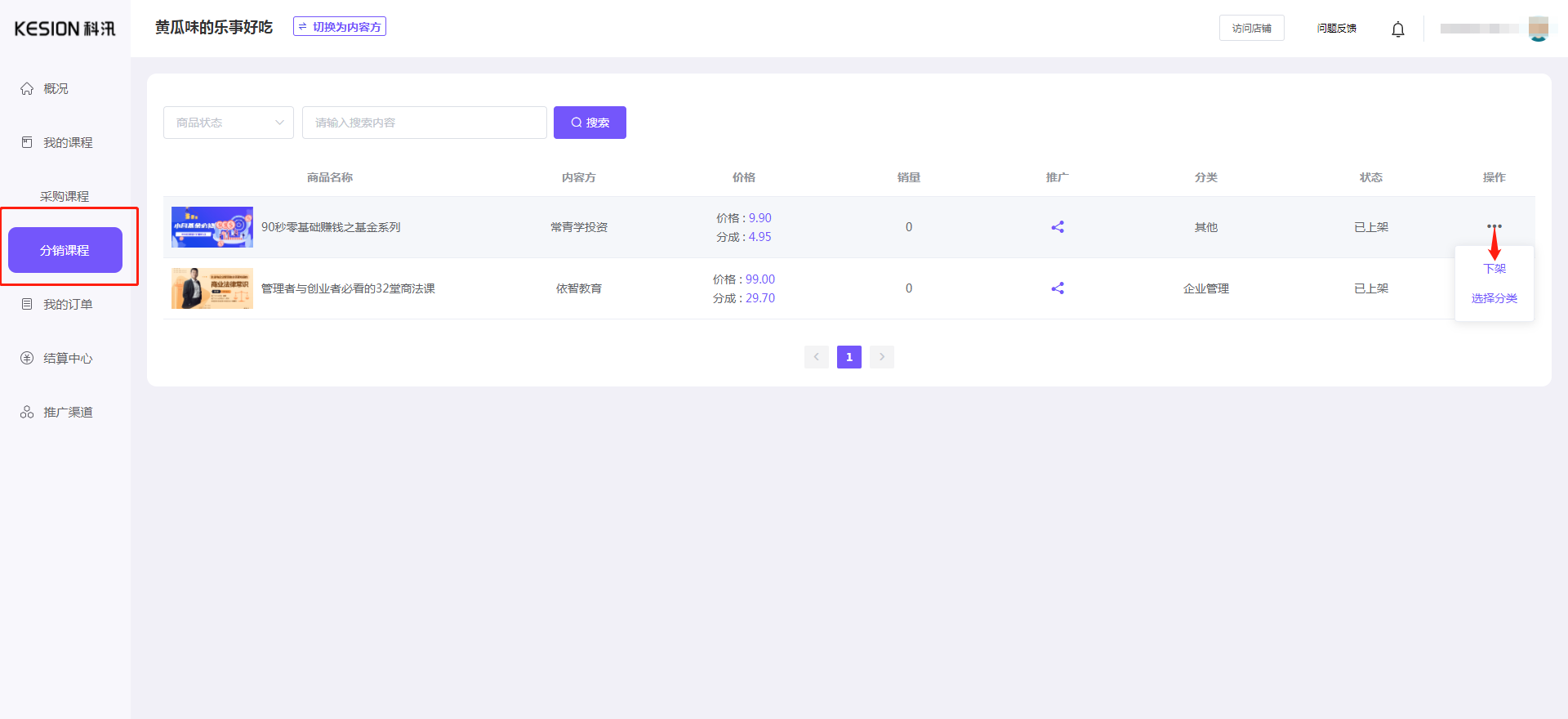Open the three-dots actions menu in first row
The width and height of the screenshot is (1568, 719).
click(x=1494, y=226)
